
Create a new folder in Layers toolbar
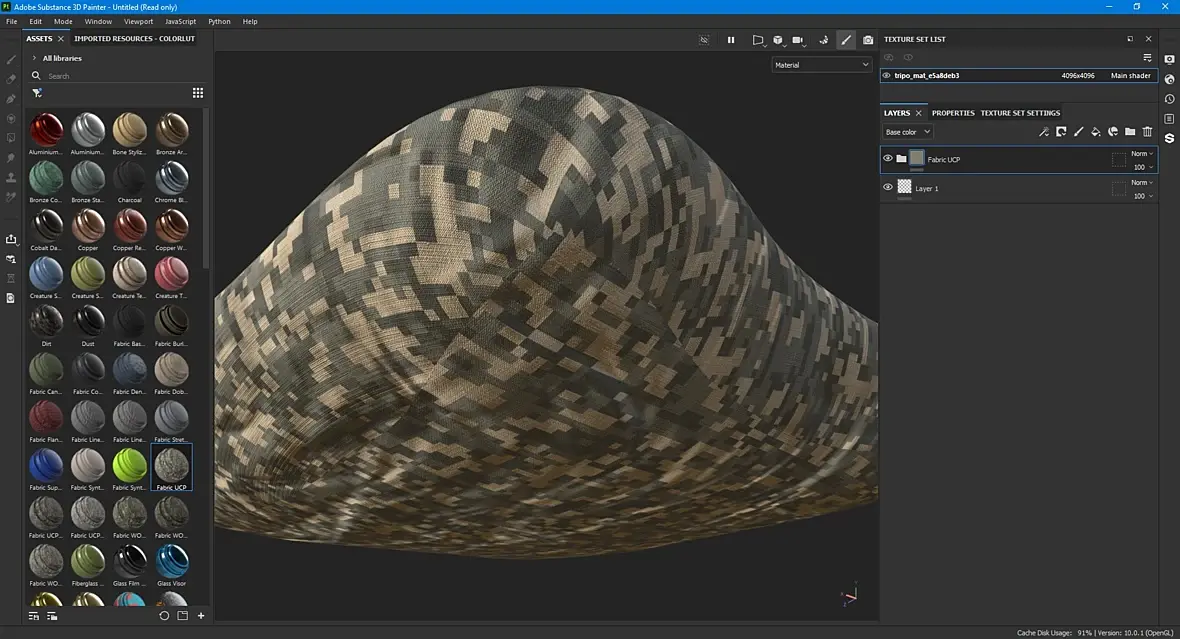pos(1130,132)
